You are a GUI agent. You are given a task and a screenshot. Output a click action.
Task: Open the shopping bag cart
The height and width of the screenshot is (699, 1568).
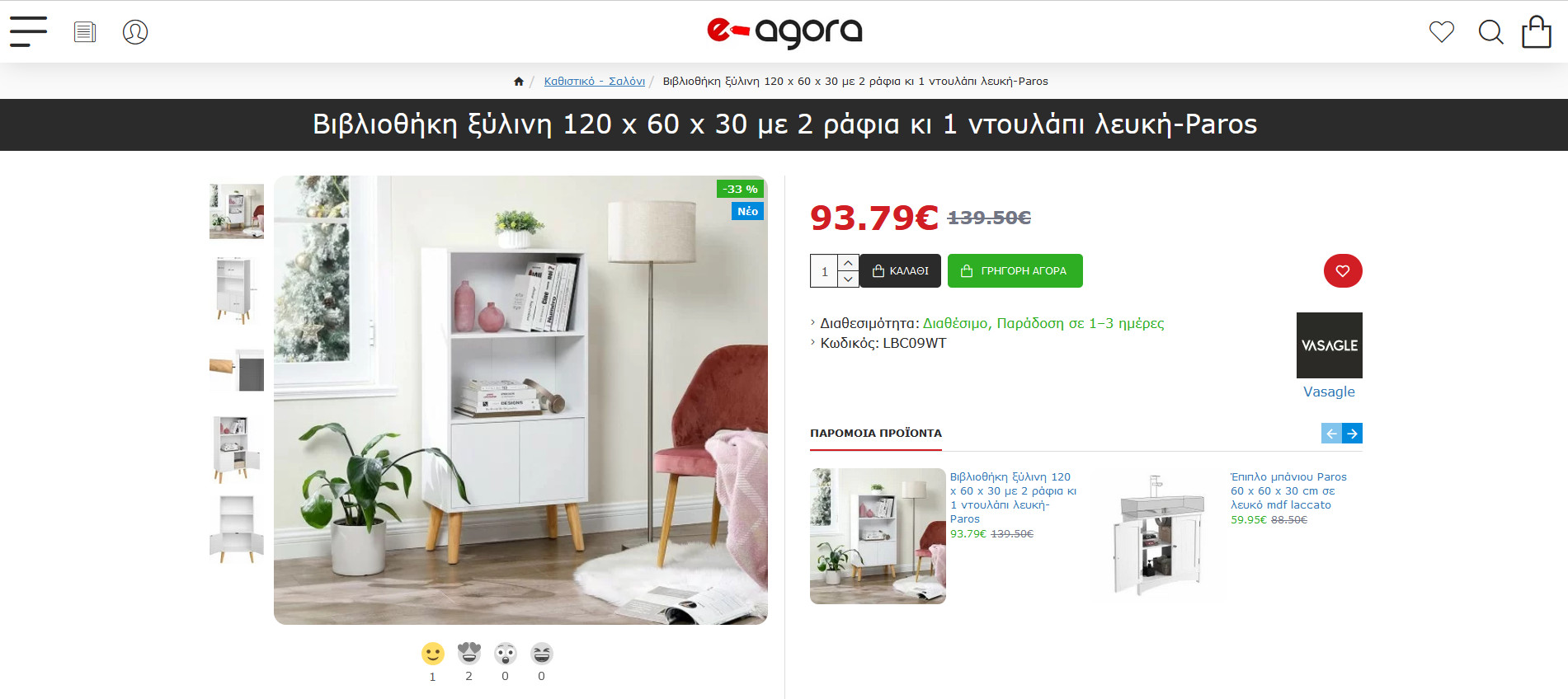(x=1537, y=32)
